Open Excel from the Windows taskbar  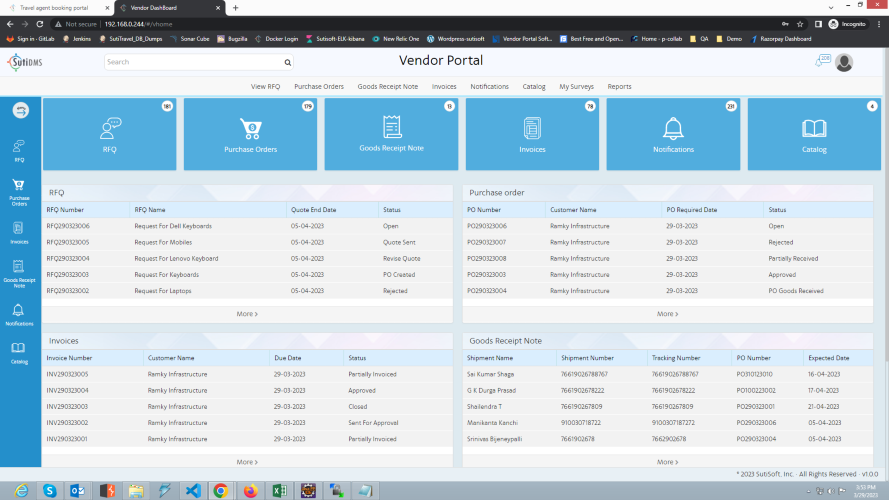[280, 490]
